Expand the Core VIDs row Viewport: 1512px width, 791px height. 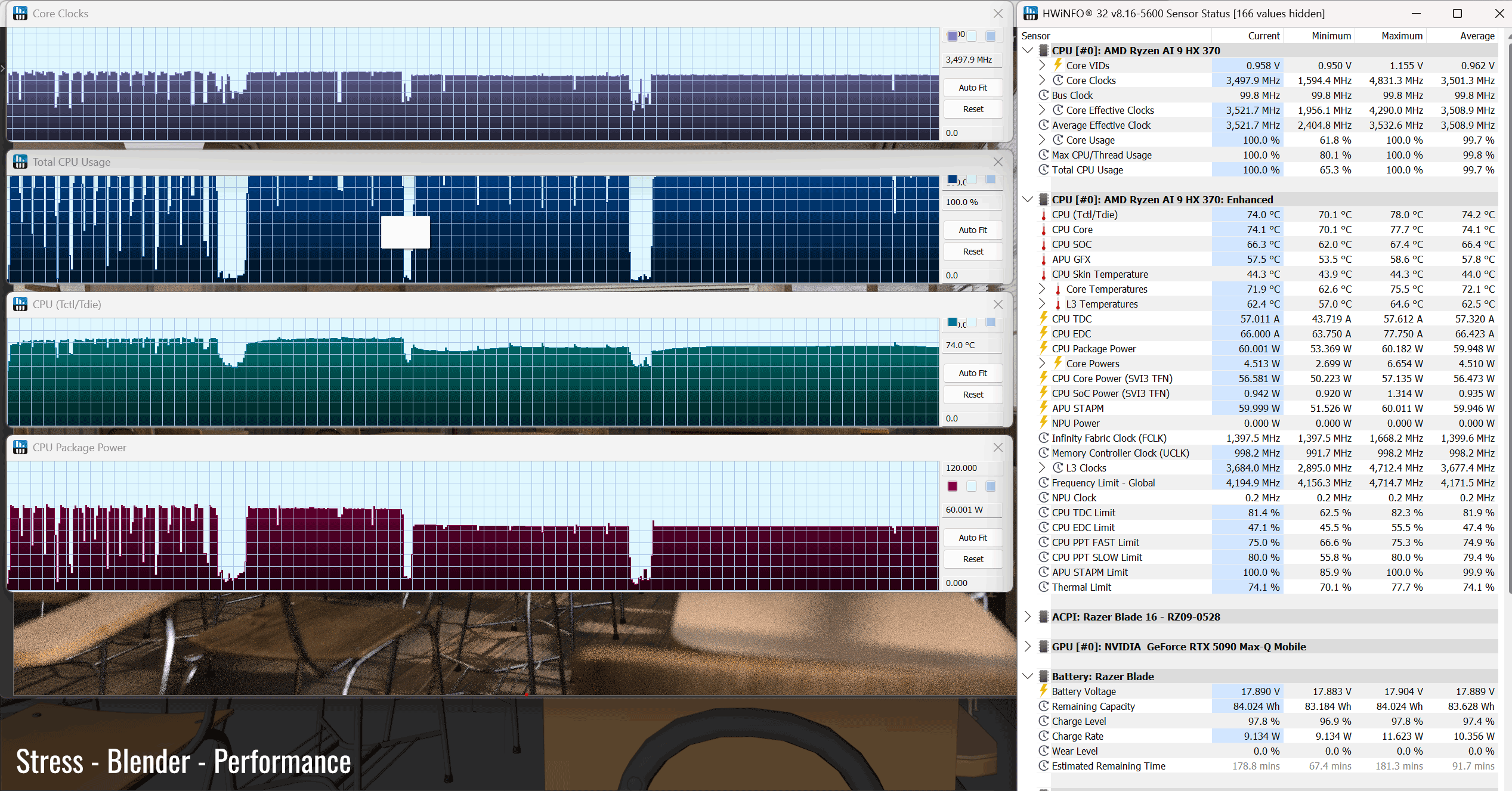tap(1042, 66)
